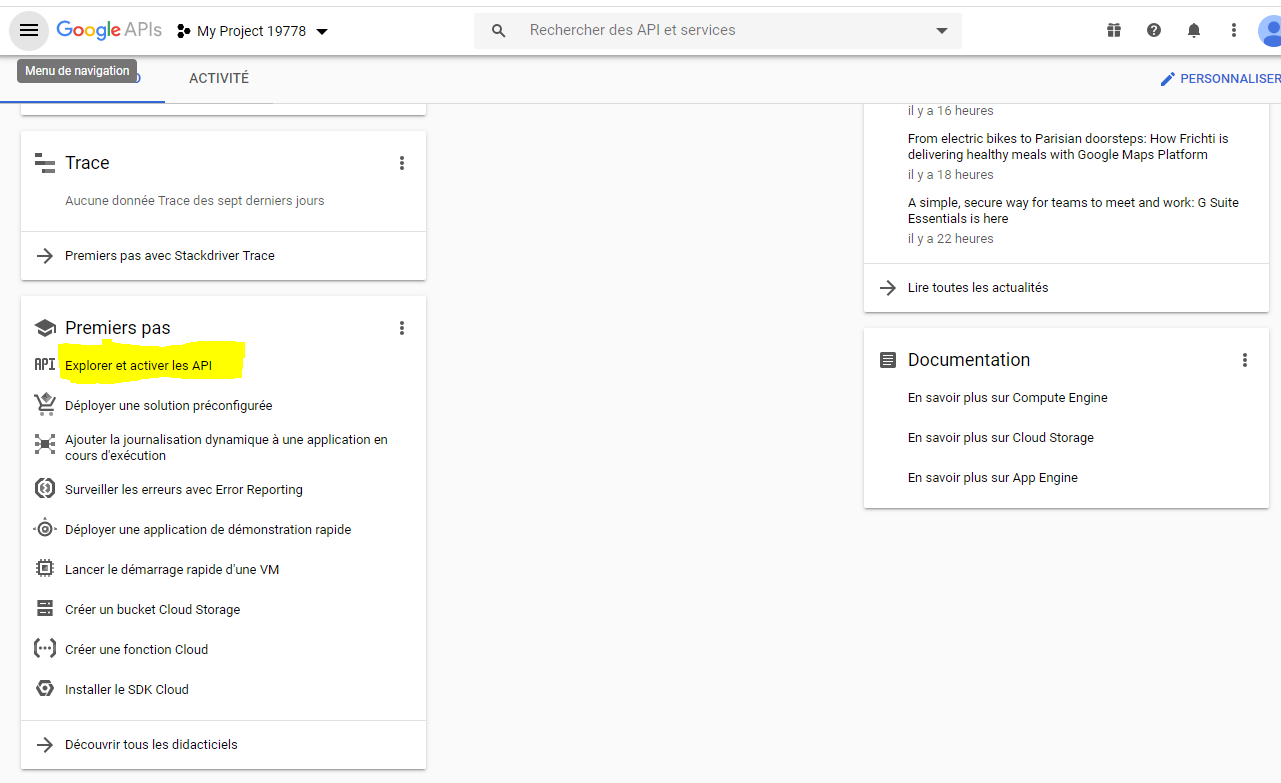Screen dimensions: 1281x783
Task: Click the Cloud SDK hexagon icon
Action: (44, 689)
